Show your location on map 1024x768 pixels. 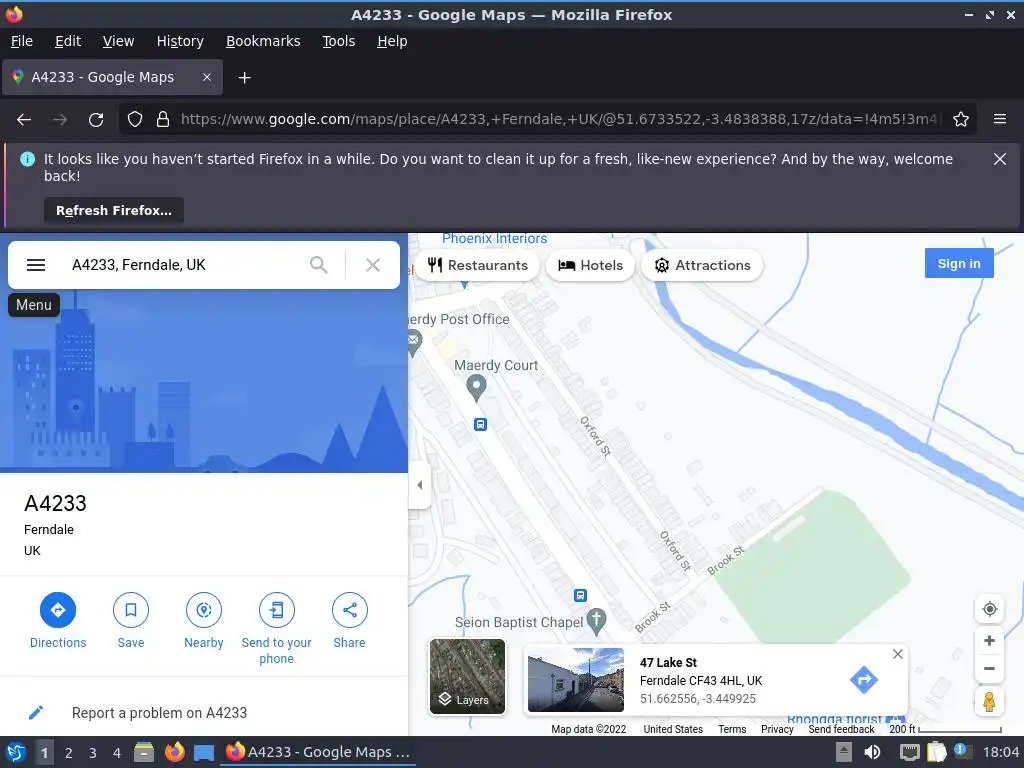[x=989, y=609]
